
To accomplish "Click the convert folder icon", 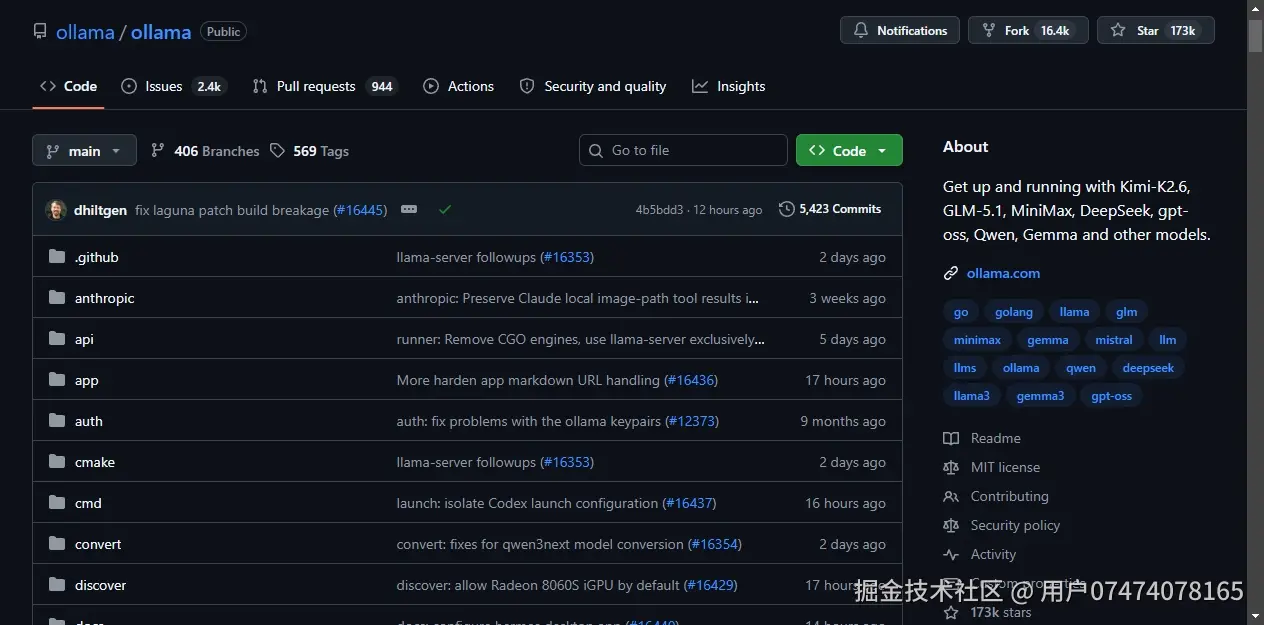I will tap(57, 544).
